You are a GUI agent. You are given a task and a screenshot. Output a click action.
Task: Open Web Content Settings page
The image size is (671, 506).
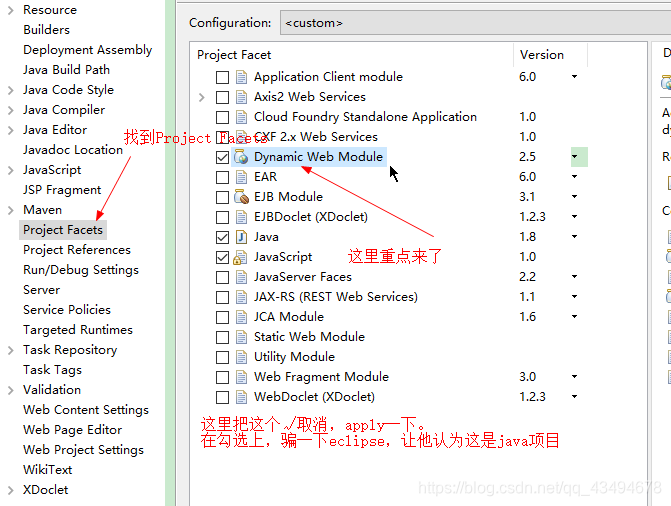(86, 410)
